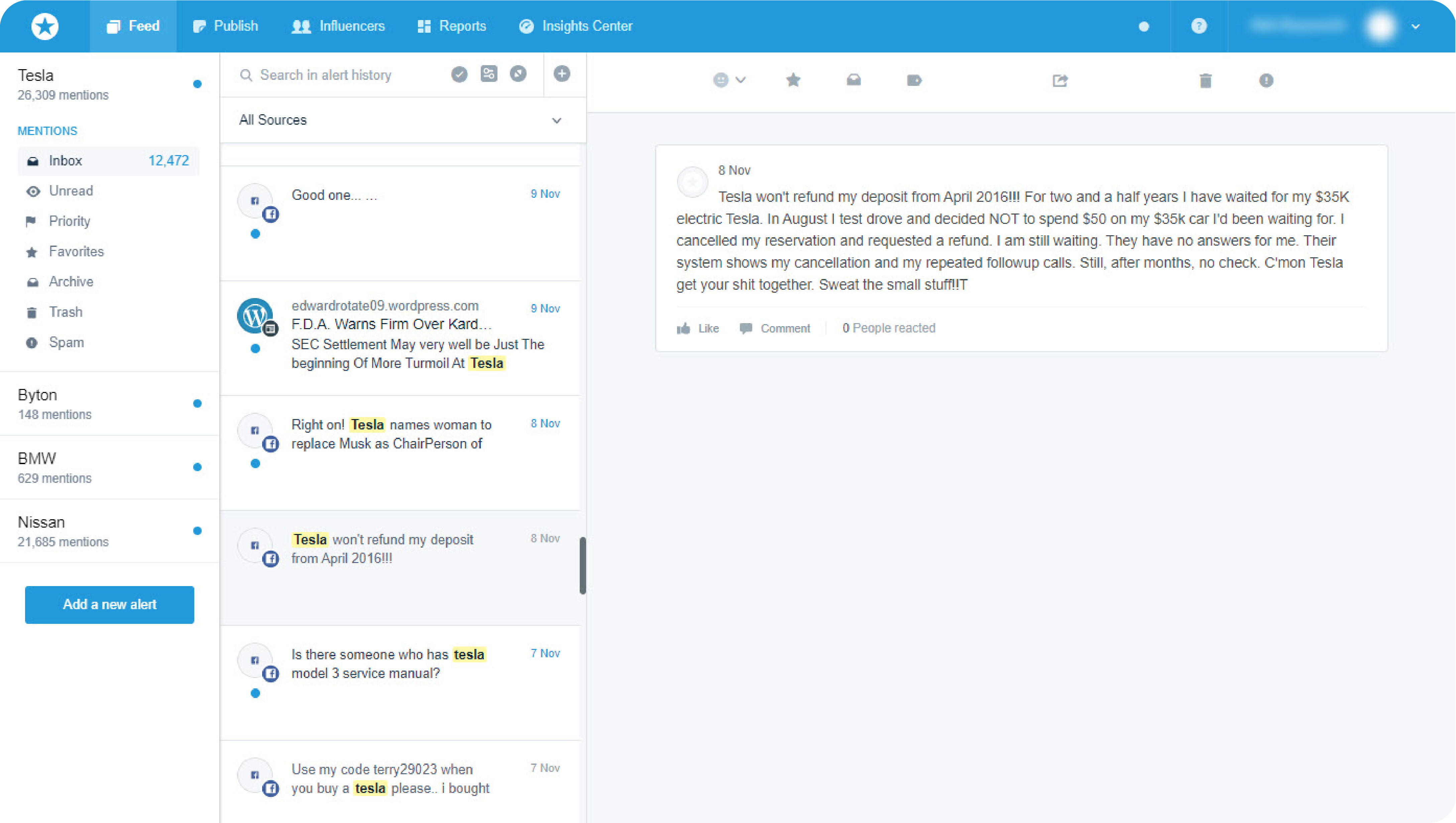The width and height of the screenshot is (1456, 823).
Task: Expand the user account dropdown arrow
Action: pyautogui.click(x=1415, y=27)
